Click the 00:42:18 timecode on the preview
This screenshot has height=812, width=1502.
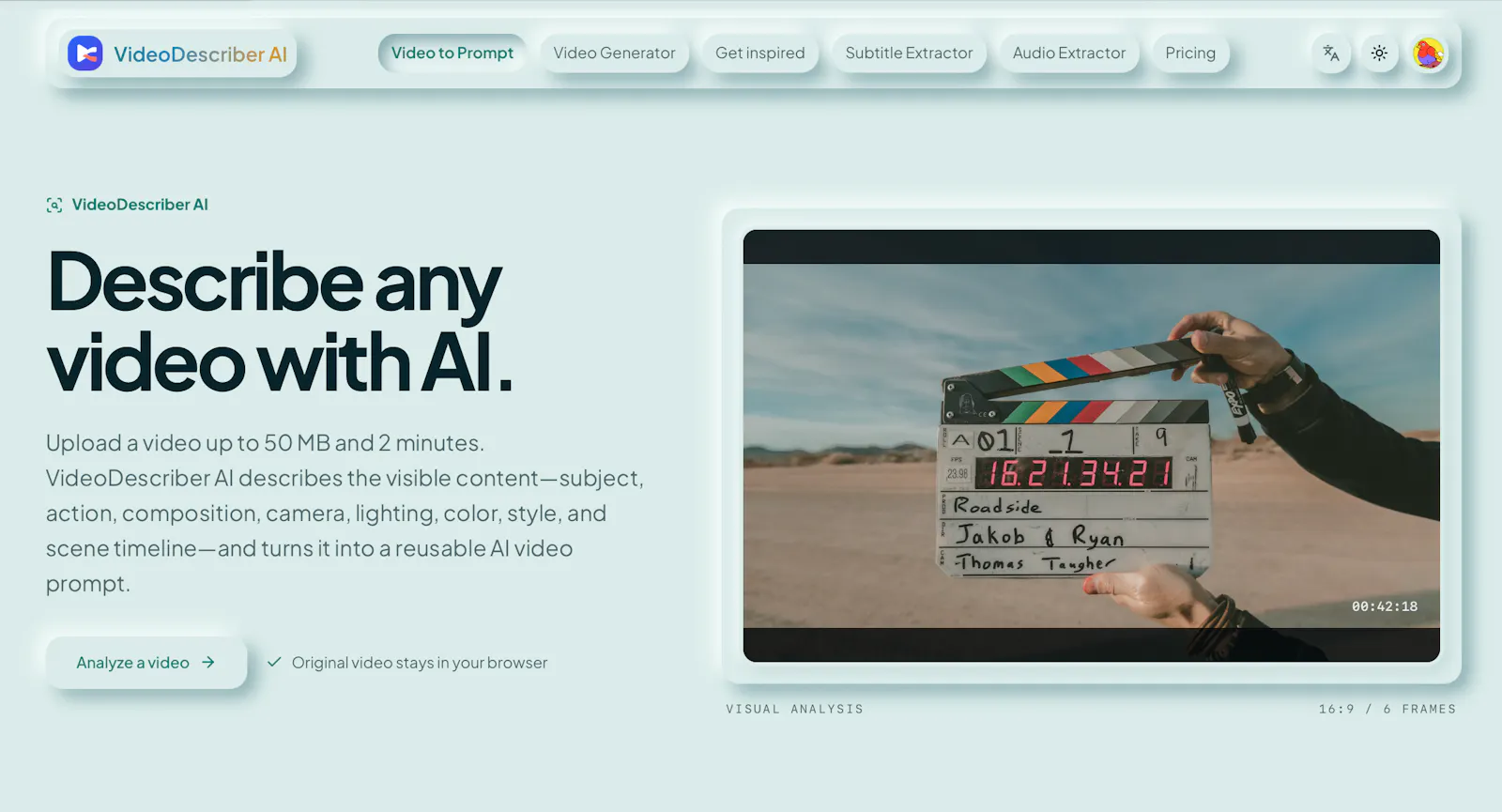(1385, 606)
